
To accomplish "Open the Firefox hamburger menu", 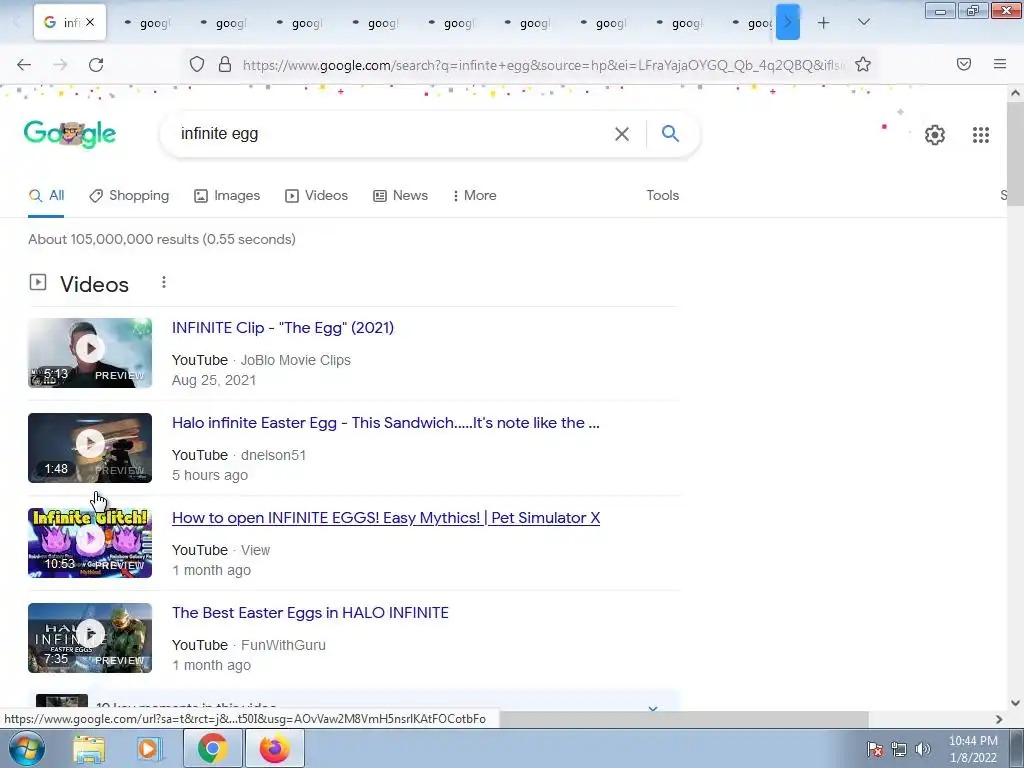I will click(x=1000, y=64).
